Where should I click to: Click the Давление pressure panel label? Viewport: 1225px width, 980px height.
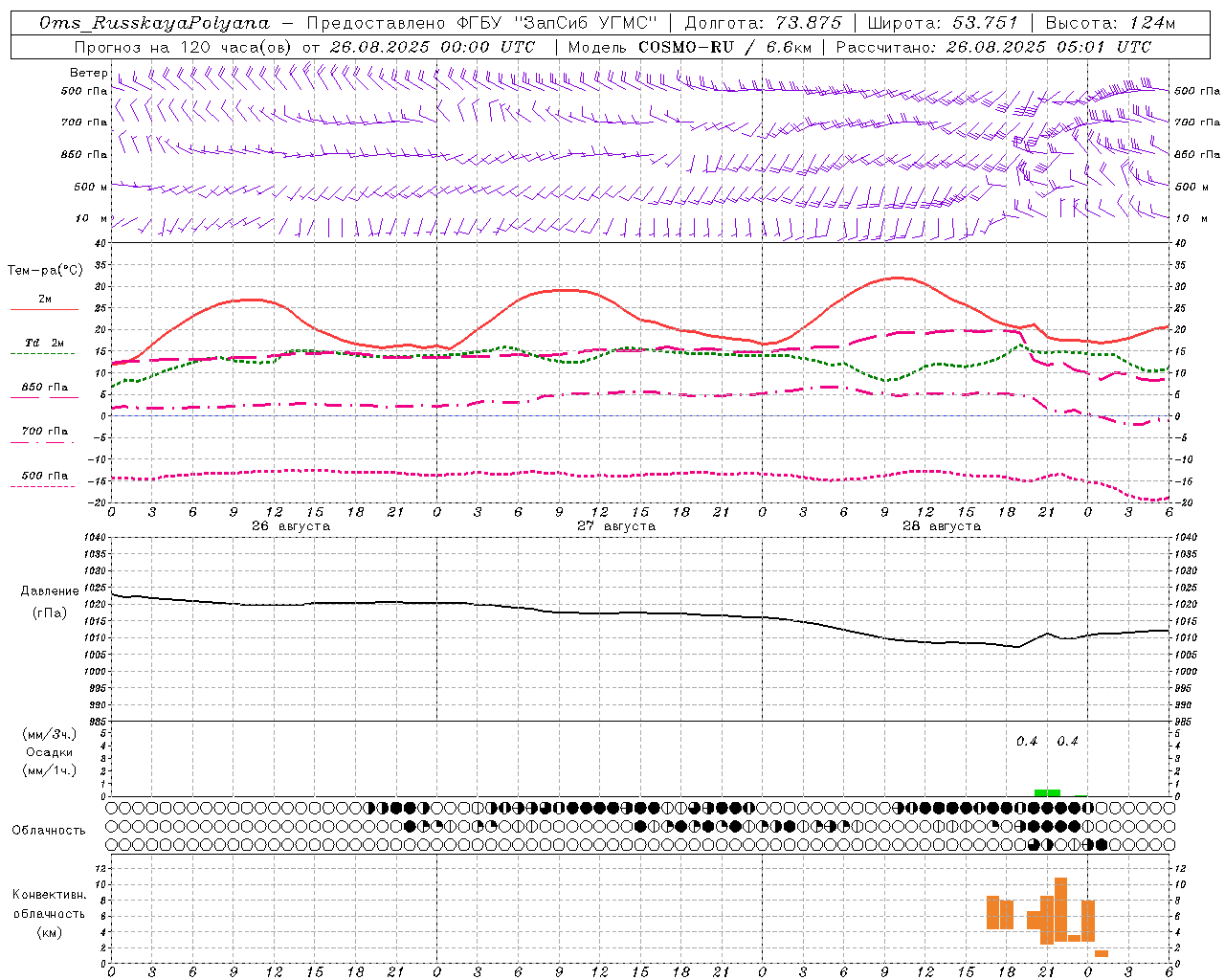[x=50, y=591]
